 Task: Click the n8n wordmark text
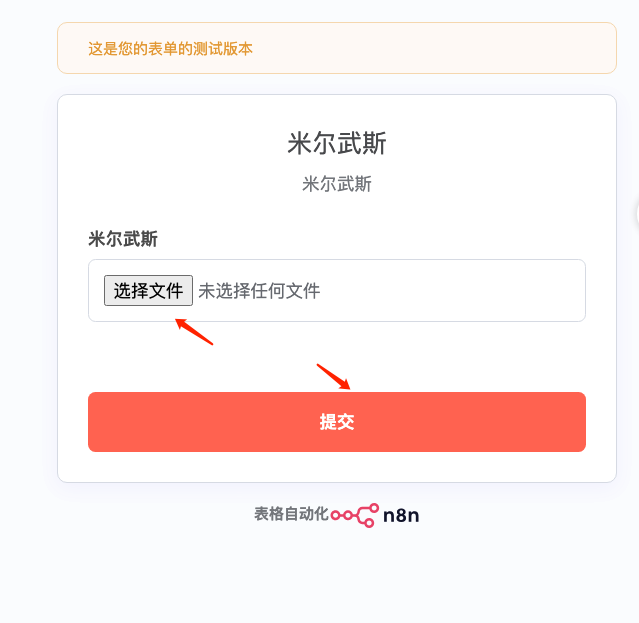click(394, 515)
